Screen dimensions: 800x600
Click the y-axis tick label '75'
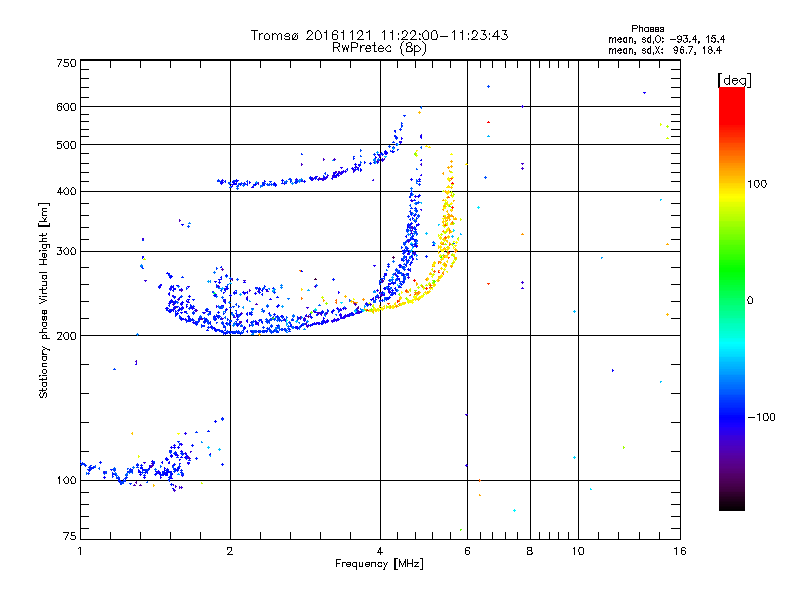coord(70,536)
